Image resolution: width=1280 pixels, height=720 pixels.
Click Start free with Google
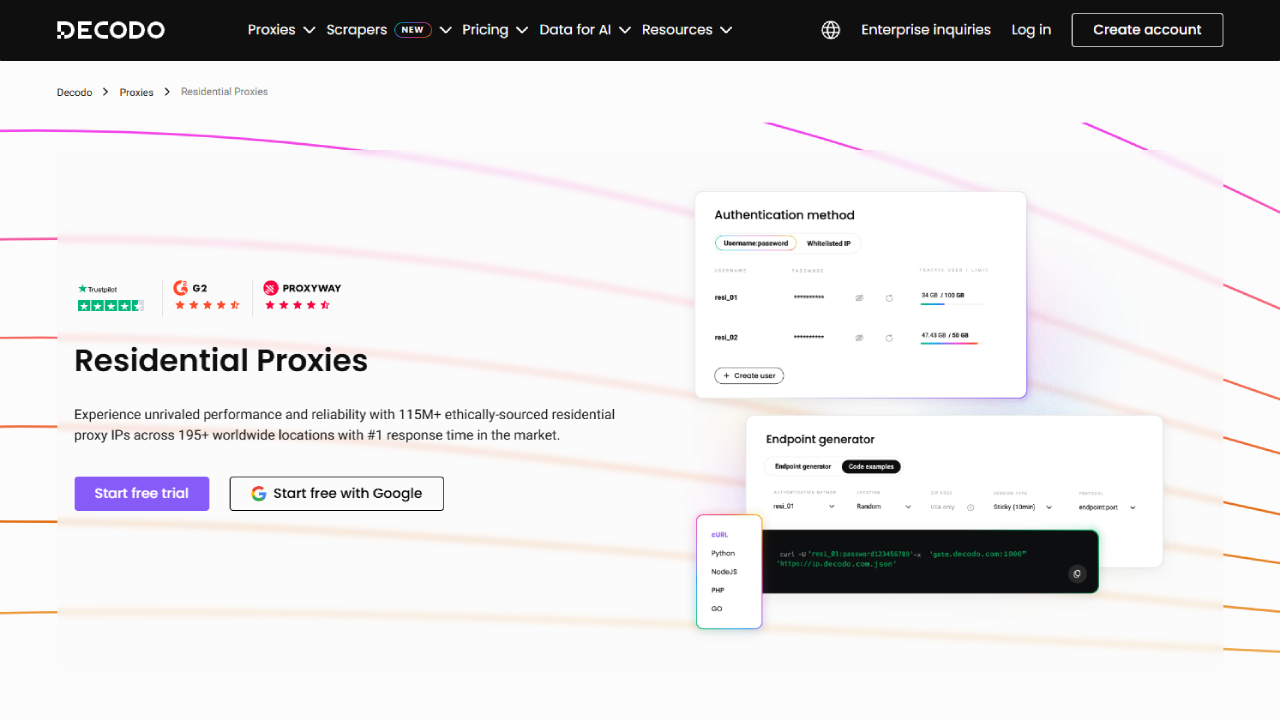point(336,493)
